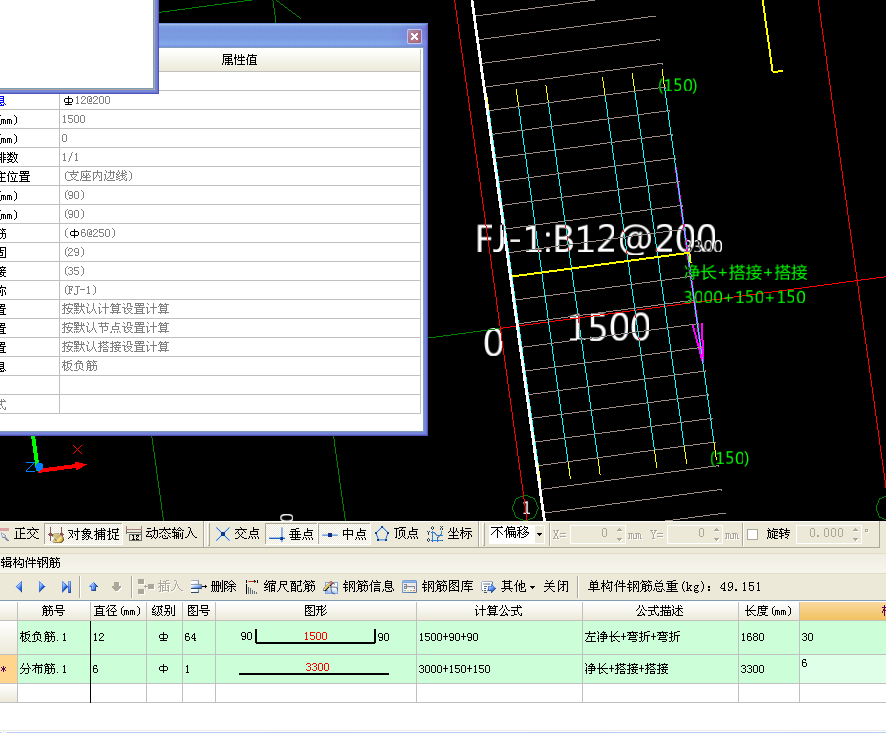Screen dimensions: 886x733
Task: Click property value 按默认计算设置计算
Action: click(x=240, y=309)
